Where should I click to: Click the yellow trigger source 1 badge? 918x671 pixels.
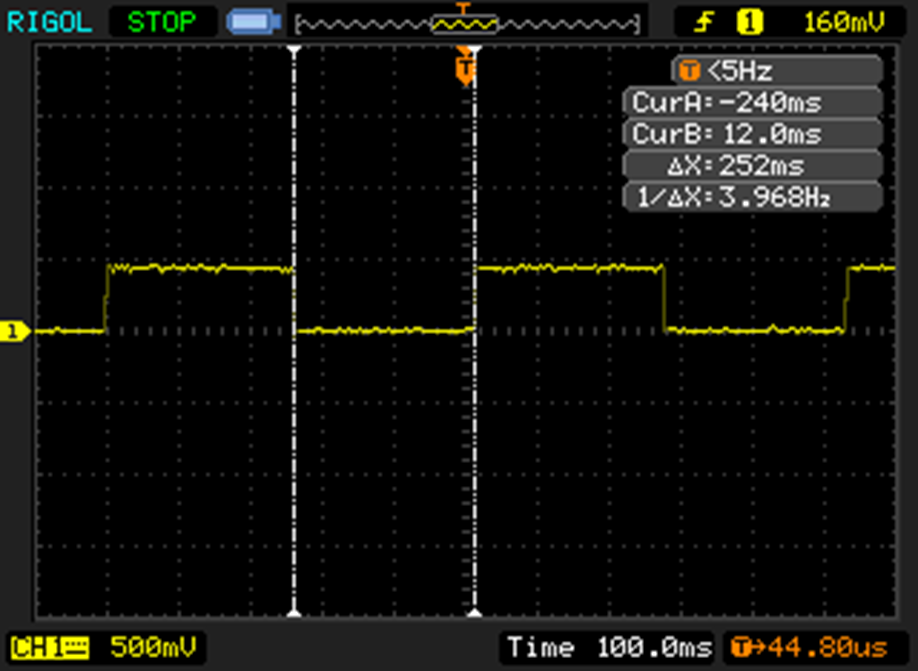click(x=750, y=21)
